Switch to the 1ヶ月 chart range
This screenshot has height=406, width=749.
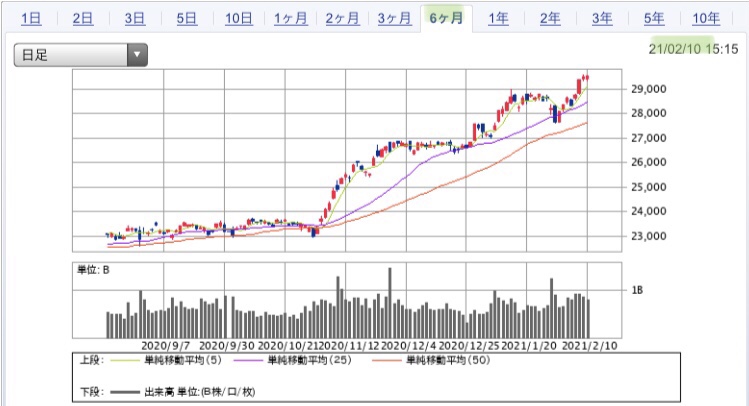290,19
